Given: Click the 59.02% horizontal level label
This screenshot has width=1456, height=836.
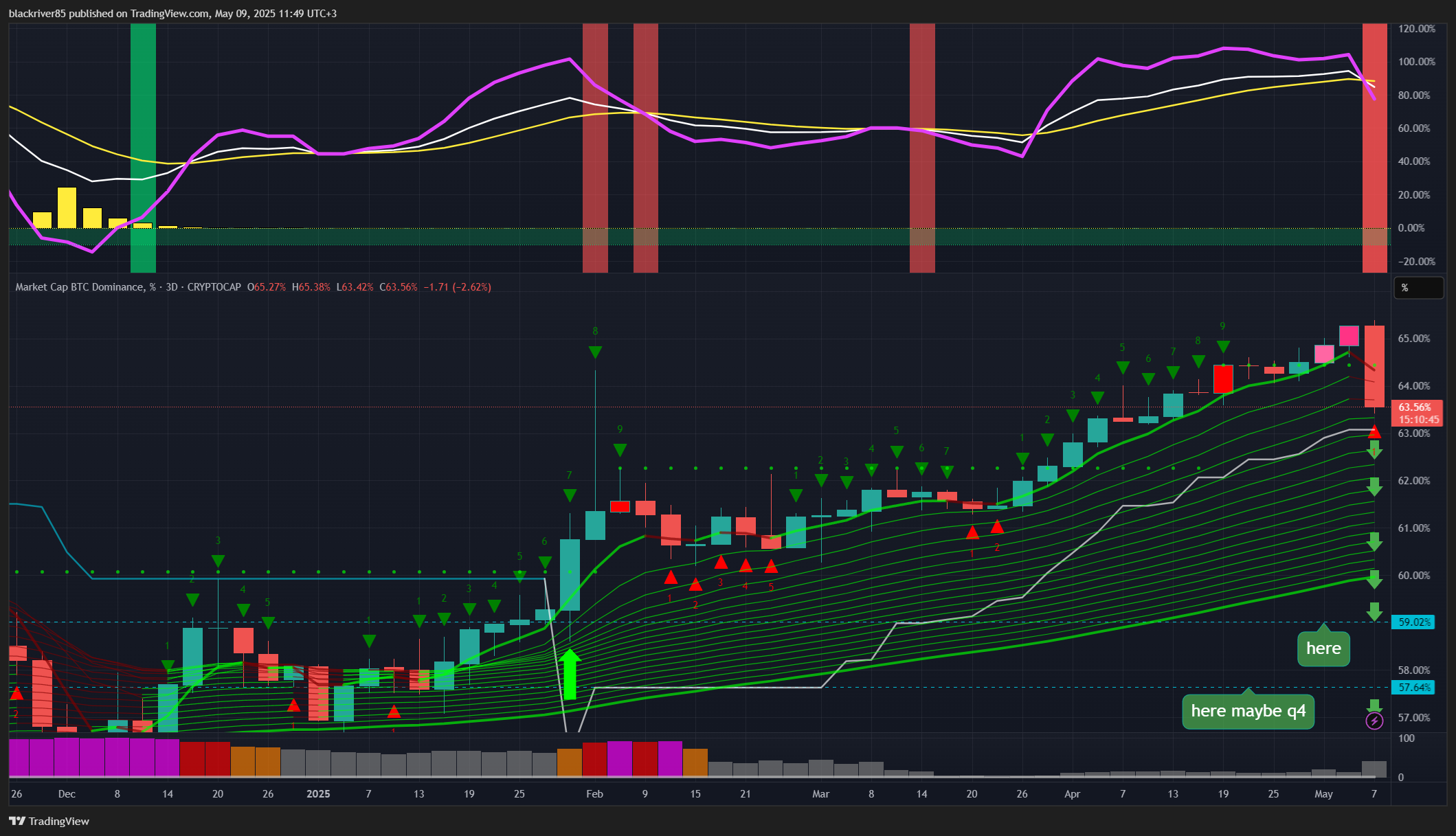Looking at the screenshot, I should click(1413, 622).
